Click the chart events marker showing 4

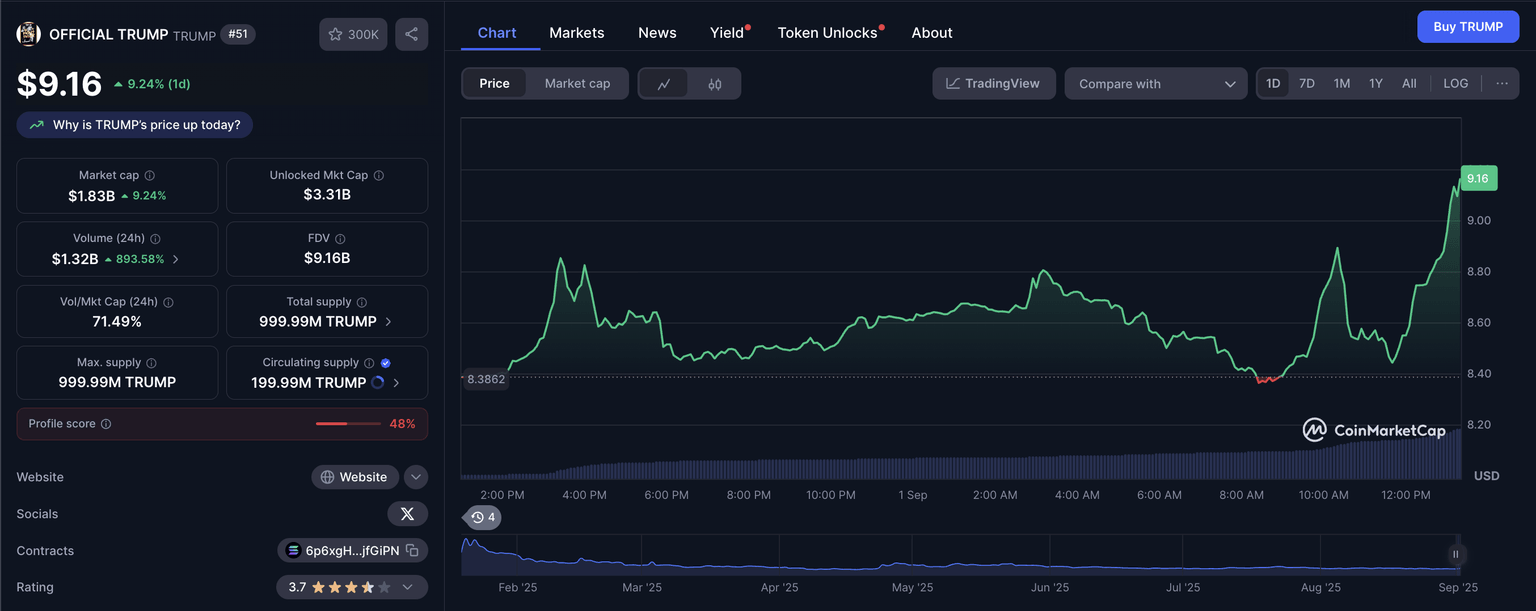tap(483, 517)
